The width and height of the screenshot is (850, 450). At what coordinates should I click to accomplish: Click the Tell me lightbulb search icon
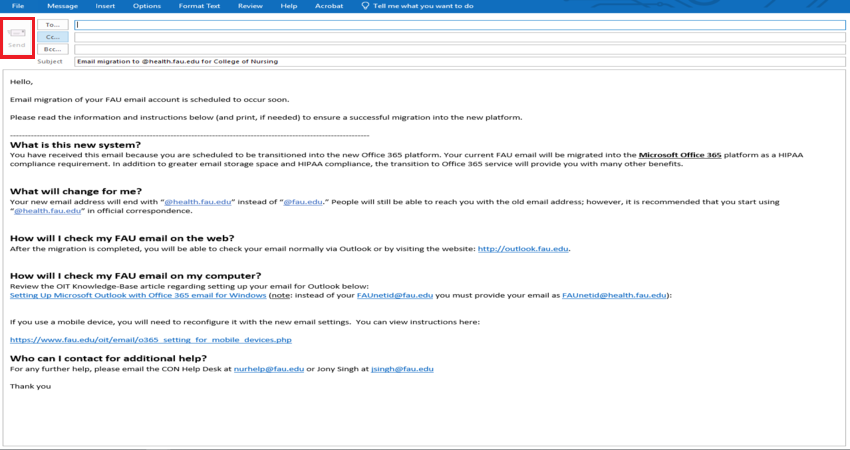point(365,6)
